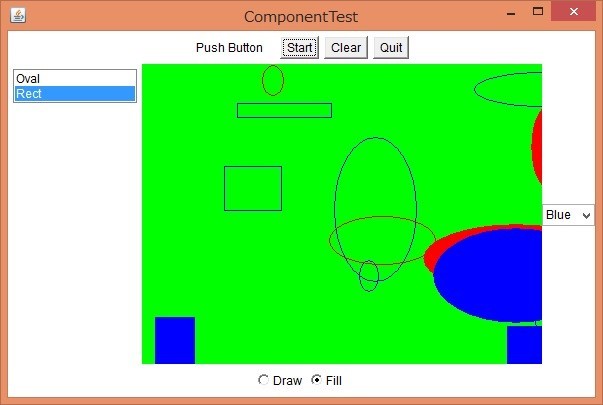The height and width of the screenshot is (405, 603).
Task: Close the ComponentTest window
Action: 573,12
